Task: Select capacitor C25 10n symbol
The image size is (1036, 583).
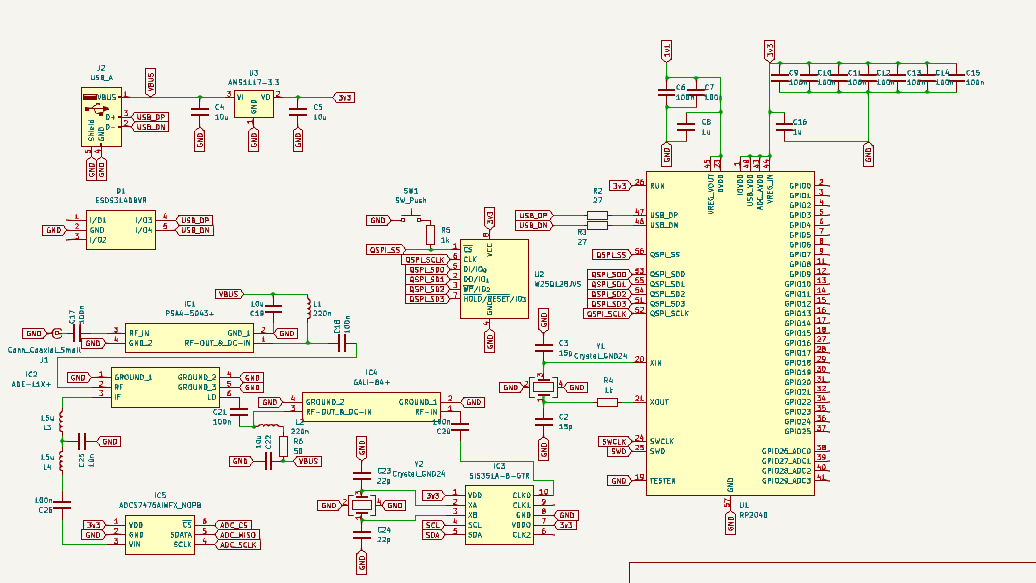Action: [x=81, y=442]
